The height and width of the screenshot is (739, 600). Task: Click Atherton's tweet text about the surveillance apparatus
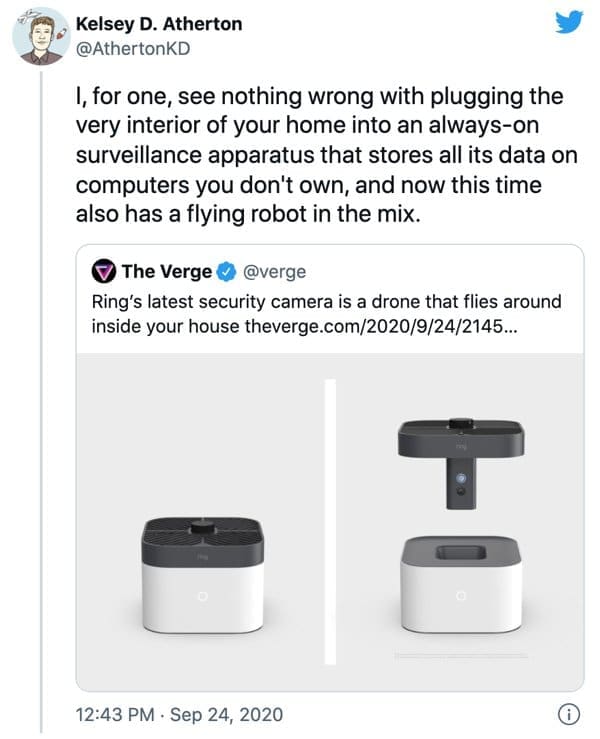point(320,157)
